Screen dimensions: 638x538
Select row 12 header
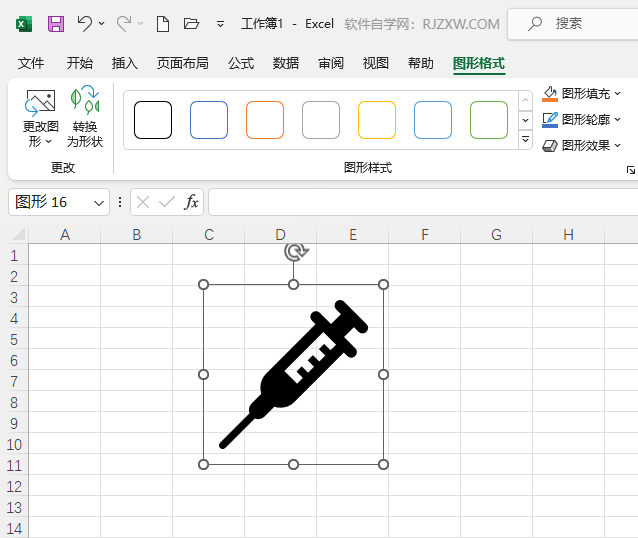pos(14,486)
